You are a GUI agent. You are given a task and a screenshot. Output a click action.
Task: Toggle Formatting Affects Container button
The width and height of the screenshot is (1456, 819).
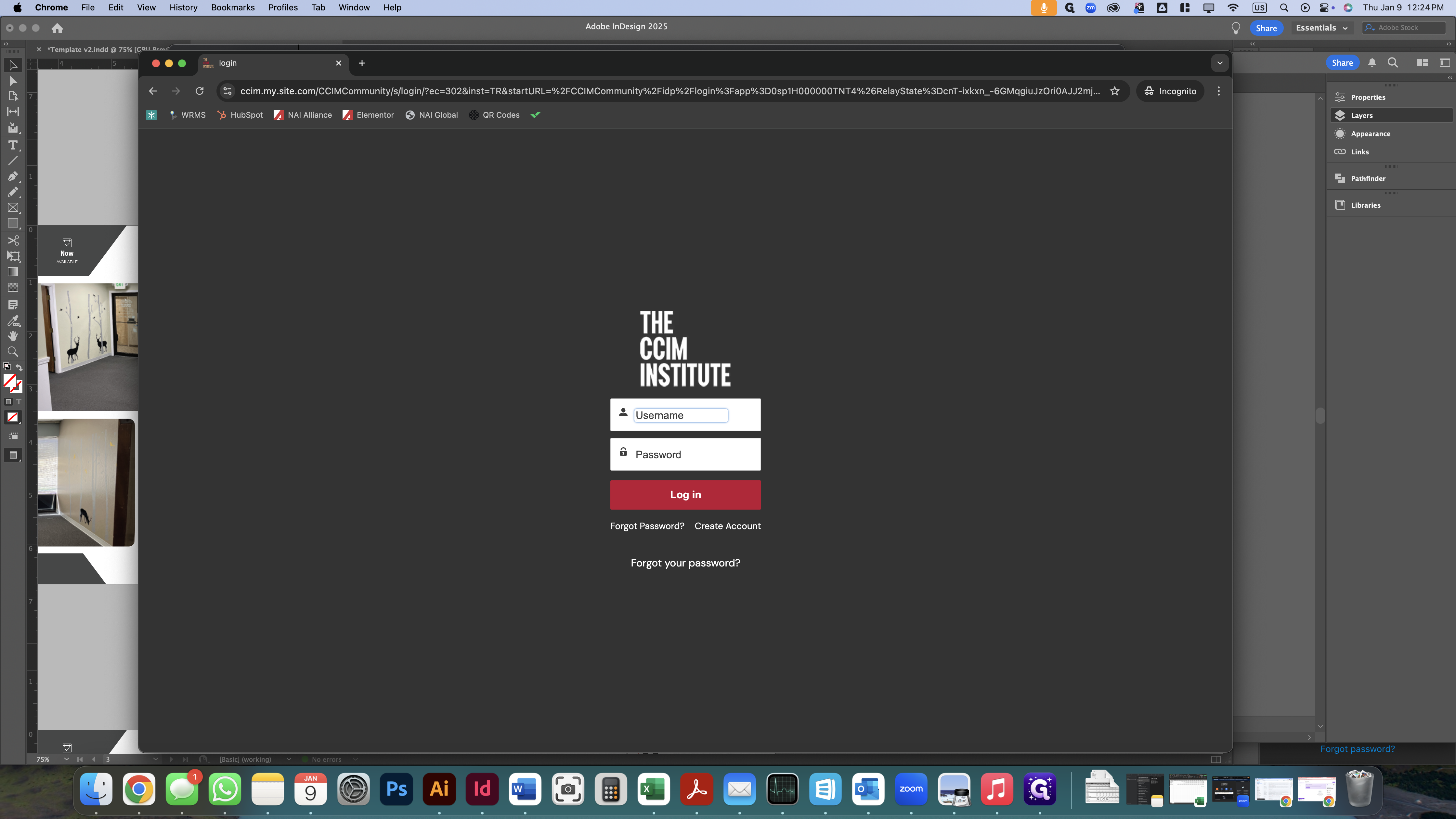point(8,402)
